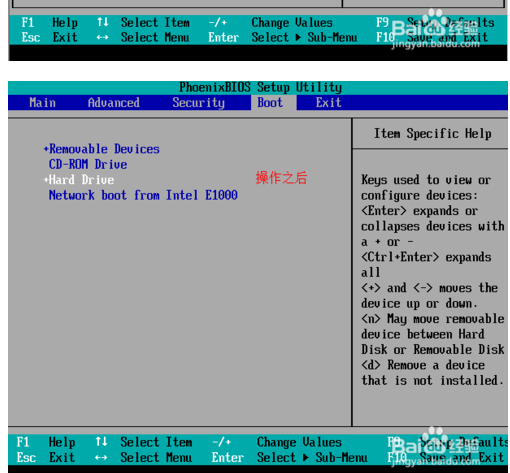This screenshot has width=510, height=473.
Task: Click the F1 Help key hint
Action: [46, 442]
